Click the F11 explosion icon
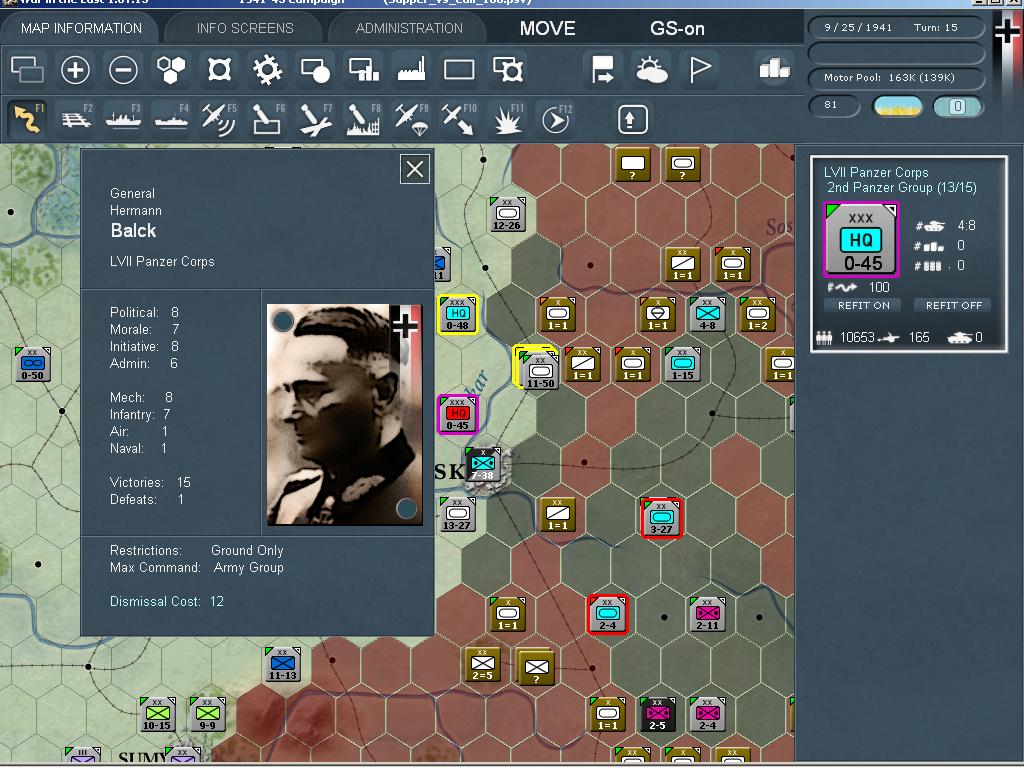 coord(507,119)
